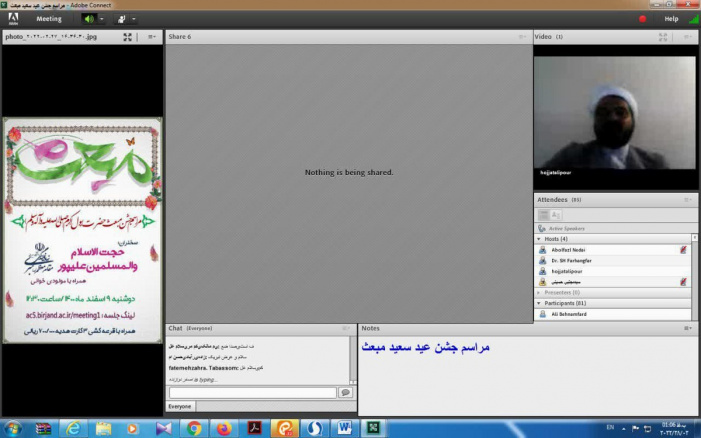This screenshot has width=701, height=438.
Task: Open Google Chrome from the Windows taskbar
Action: (194, 427)
